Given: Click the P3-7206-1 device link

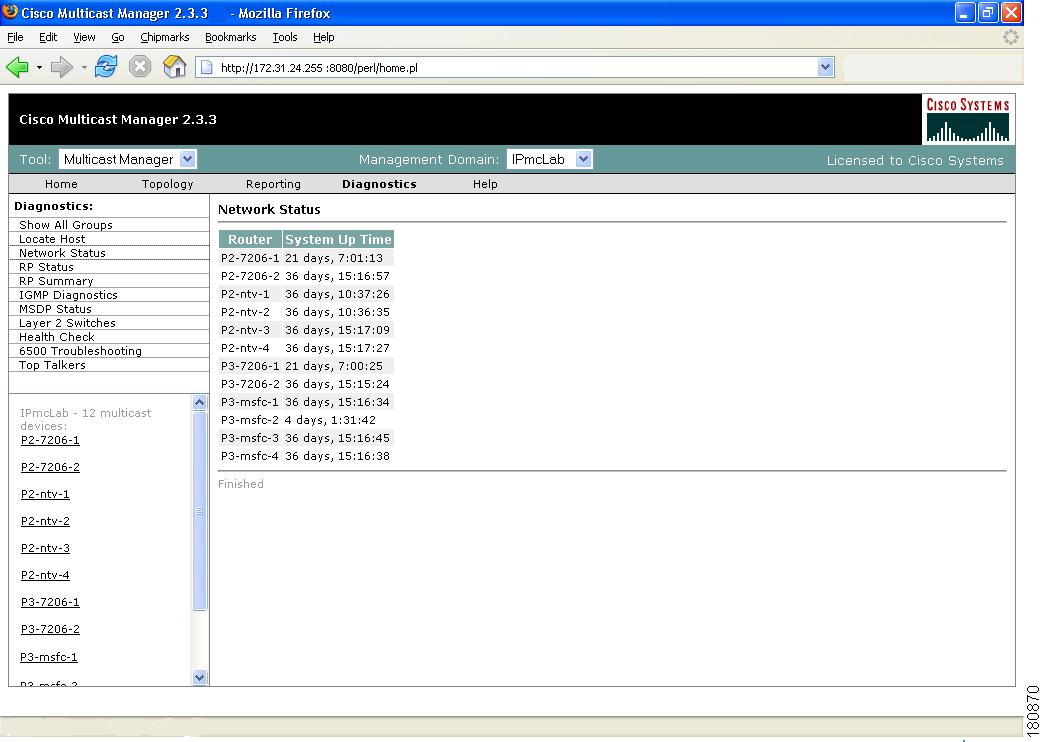Looking at the screenshot, I should tap(50, 602).
